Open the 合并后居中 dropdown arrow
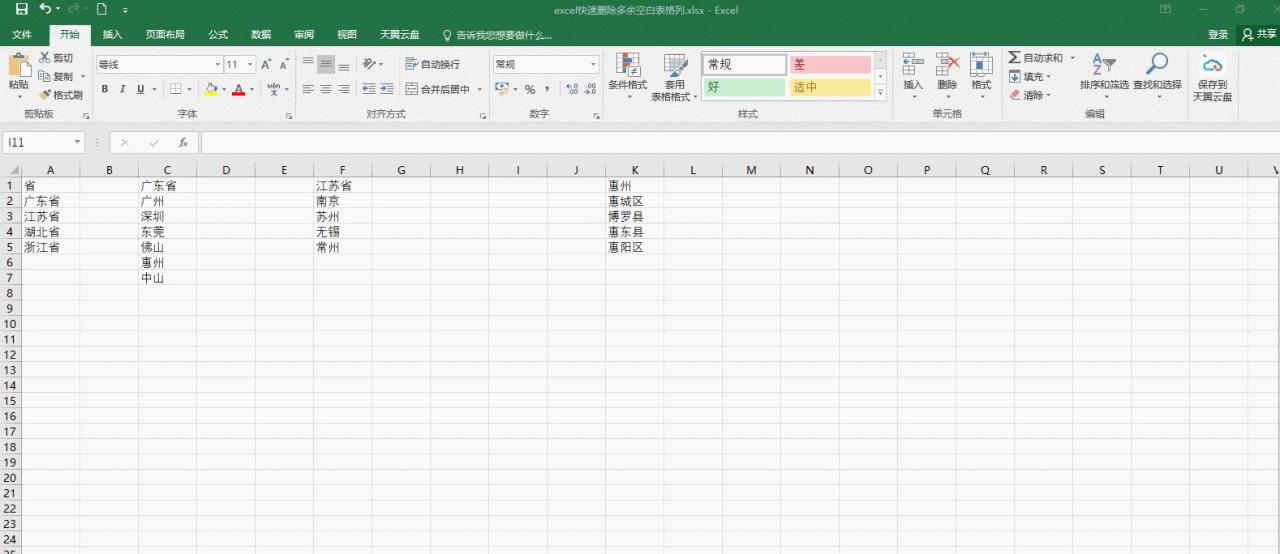This screenshot has width=1280, height=554. coord(480,89)
